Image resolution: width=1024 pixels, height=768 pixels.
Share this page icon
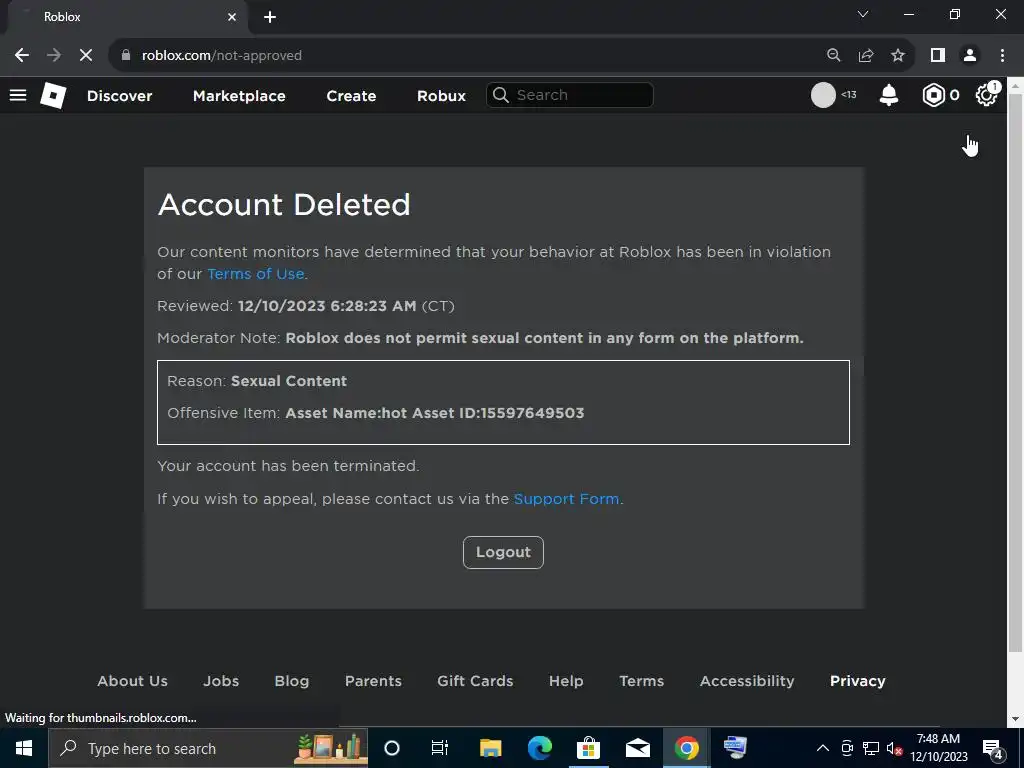[x=866, y=56]
